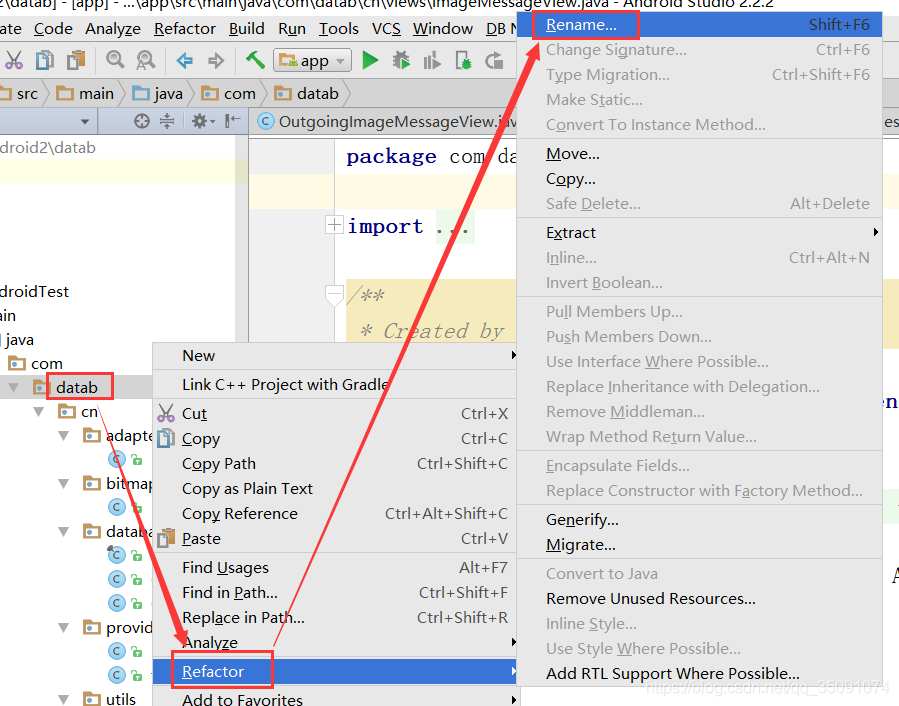The width and height of the screenshot is (899, 706).
Task: Choose Cut in context menu
Action: [335, 414]
